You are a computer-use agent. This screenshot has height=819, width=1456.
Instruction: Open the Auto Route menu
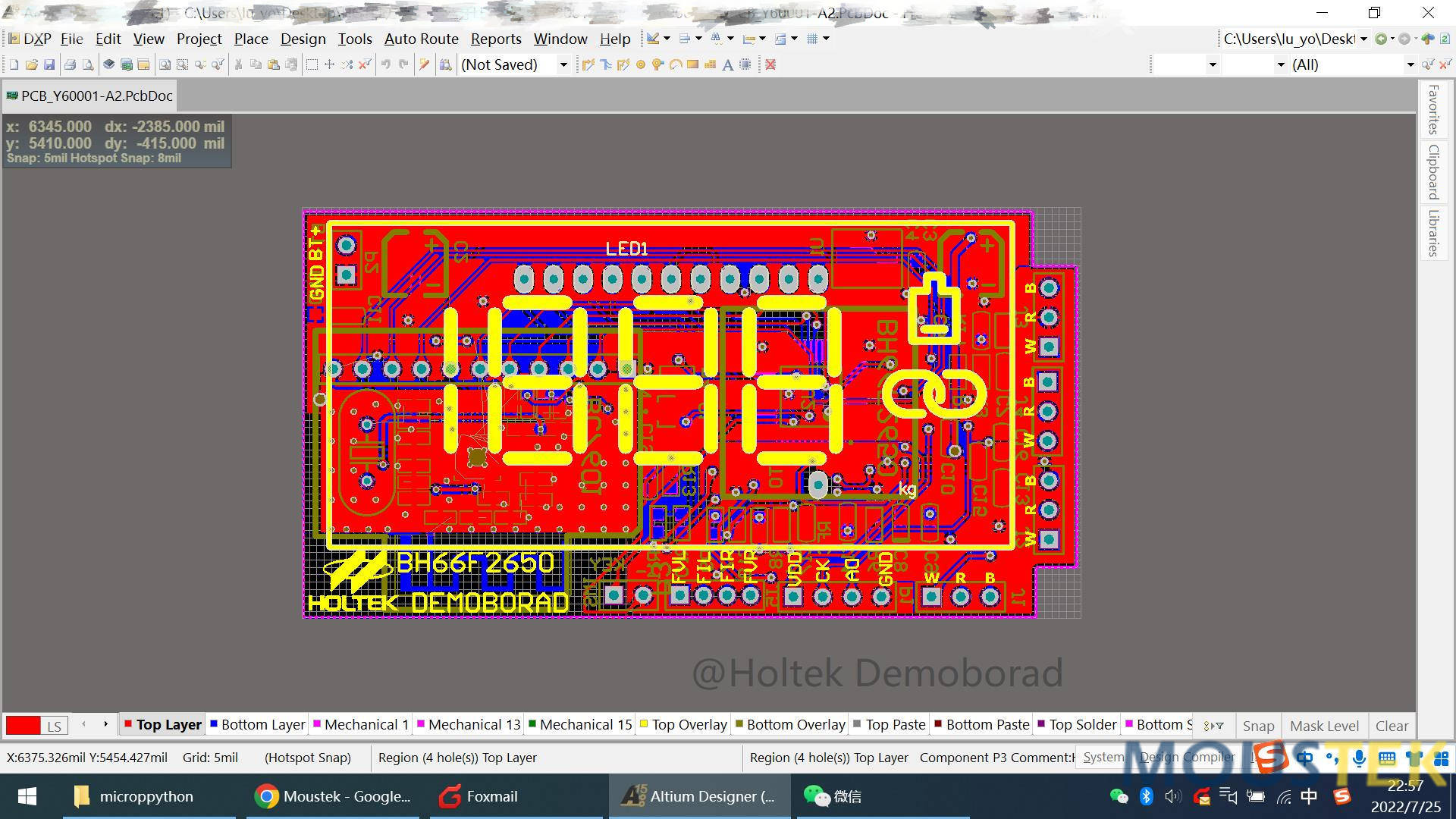click(421, 39)
